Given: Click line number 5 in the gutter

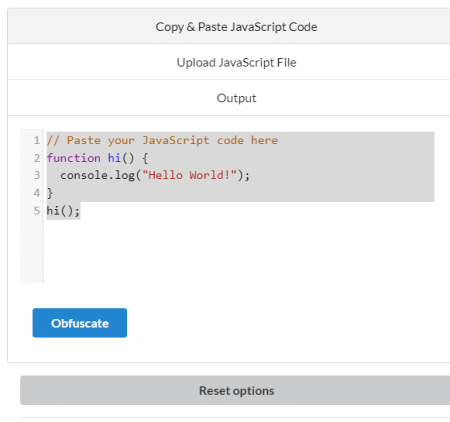Looking at the screenshot, I should pos(37,211).
